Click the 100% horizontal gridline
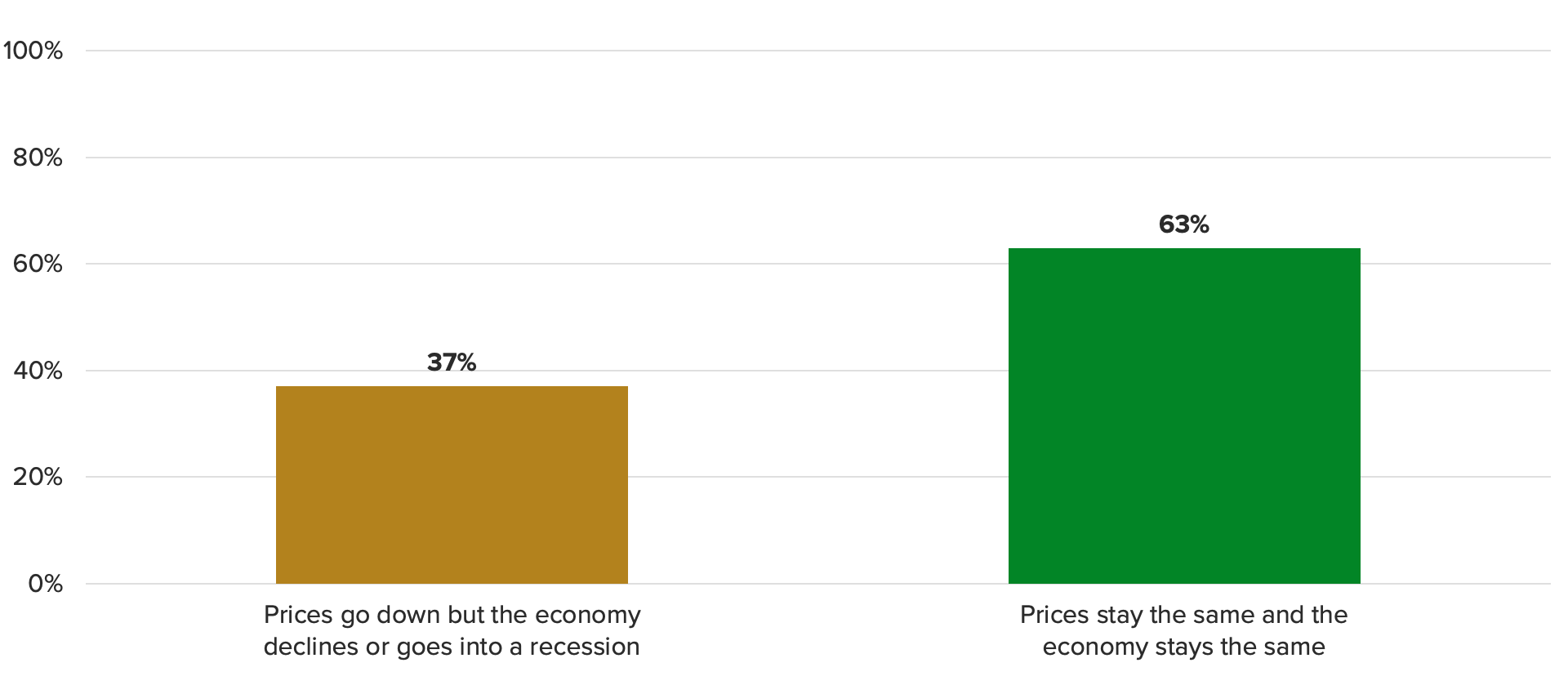 pyautogui.click(x=817, y=51)
